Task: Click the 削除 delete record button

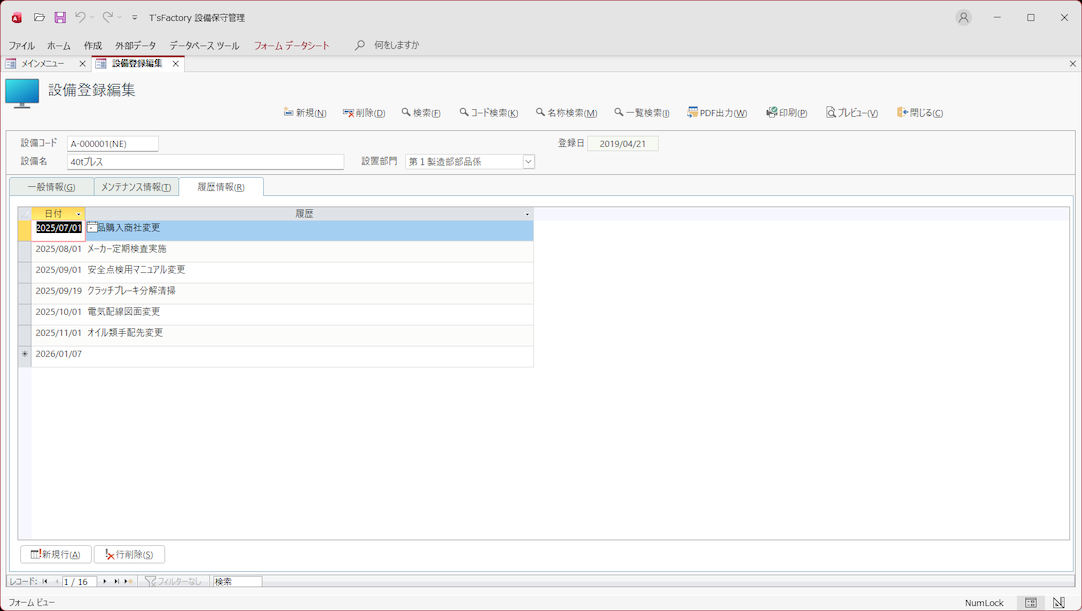Action: pyautogui.click(x=364, y=113)
